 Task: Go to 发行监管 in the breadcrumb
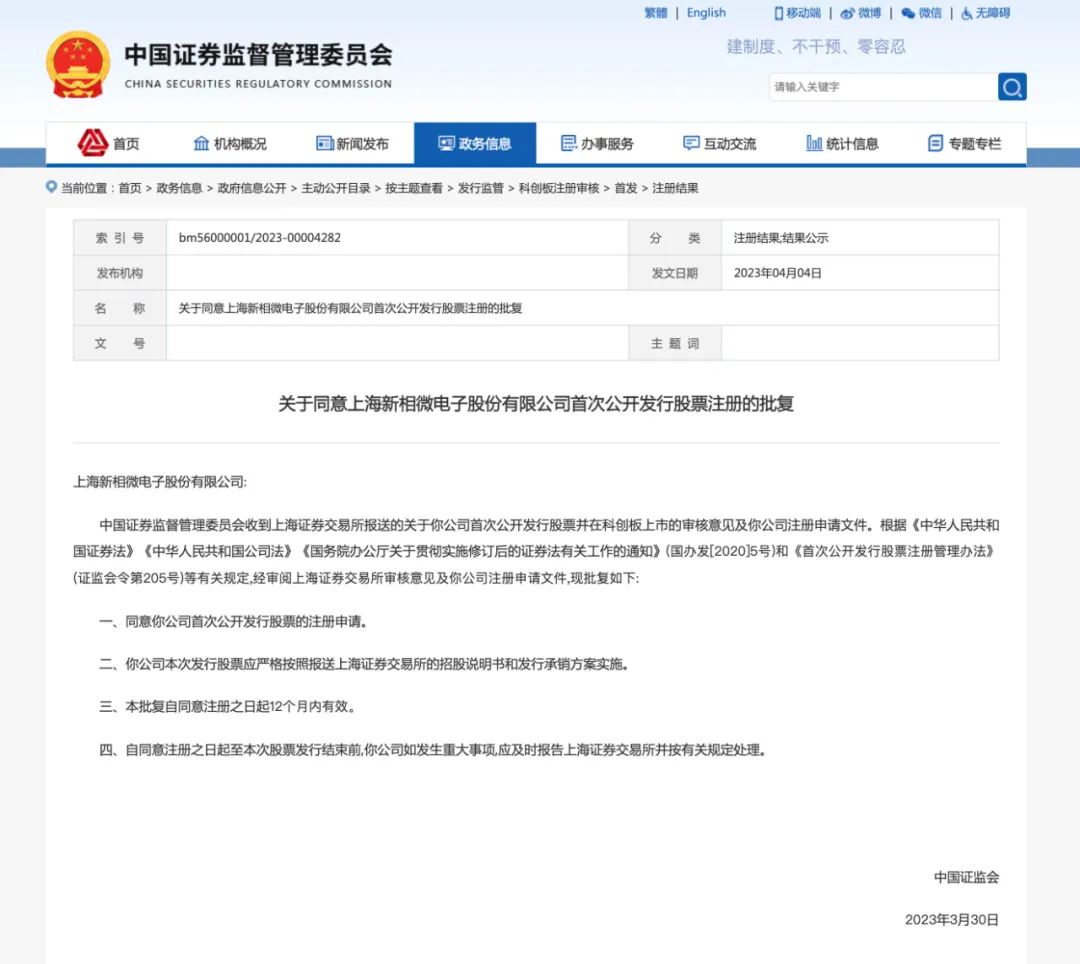click(x=480, y=188)
